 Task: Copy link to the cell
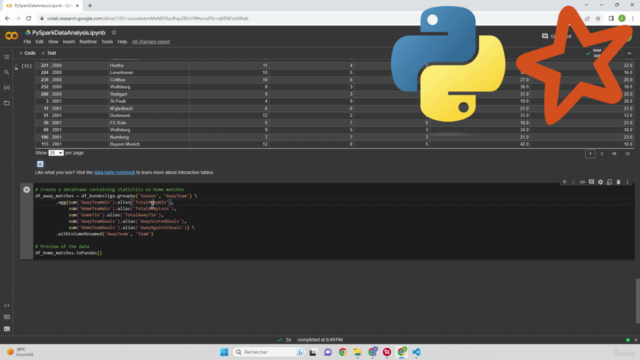click(582, 182)
